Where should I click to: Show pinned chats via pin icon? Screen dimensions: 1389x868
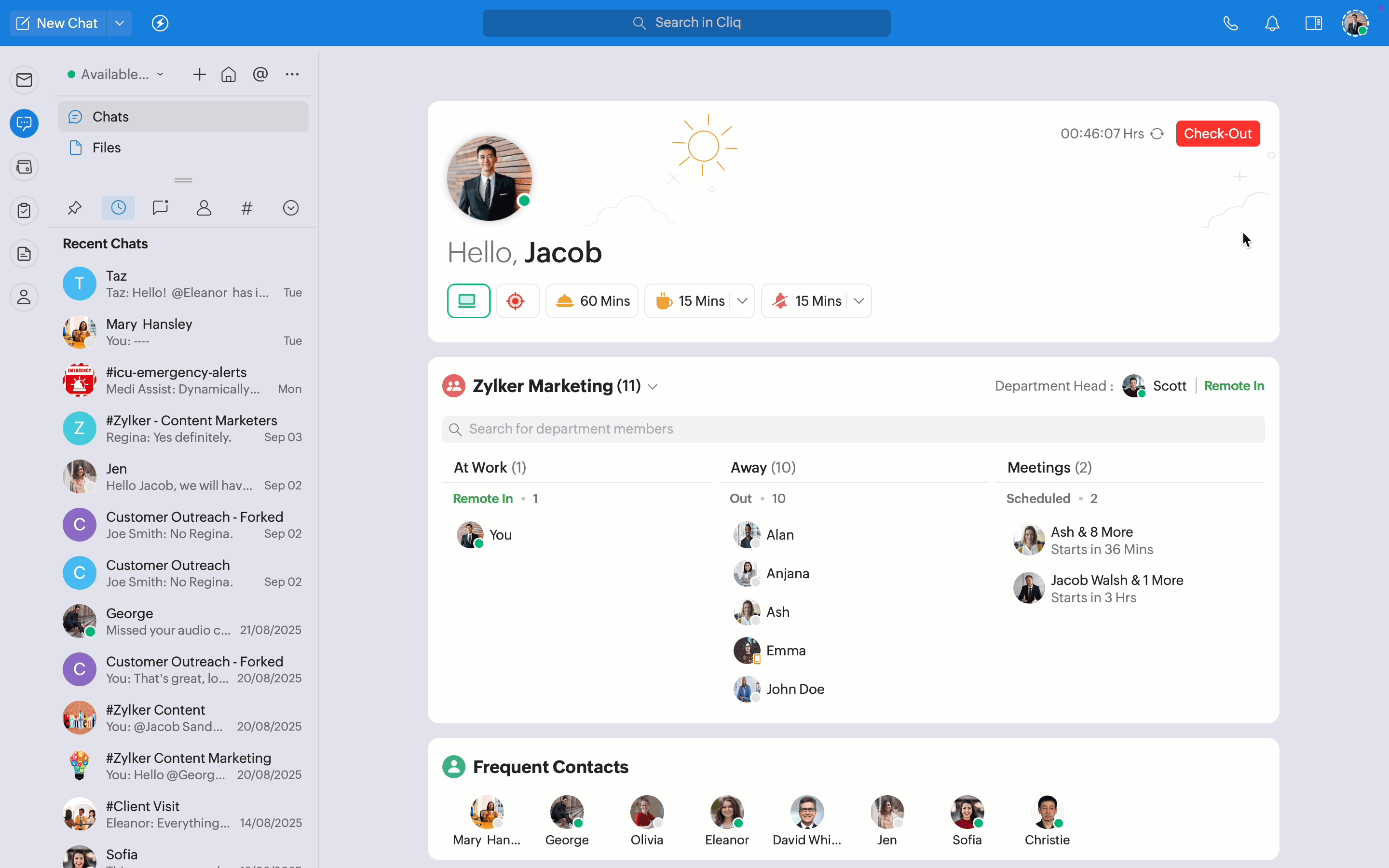(75, 208)
